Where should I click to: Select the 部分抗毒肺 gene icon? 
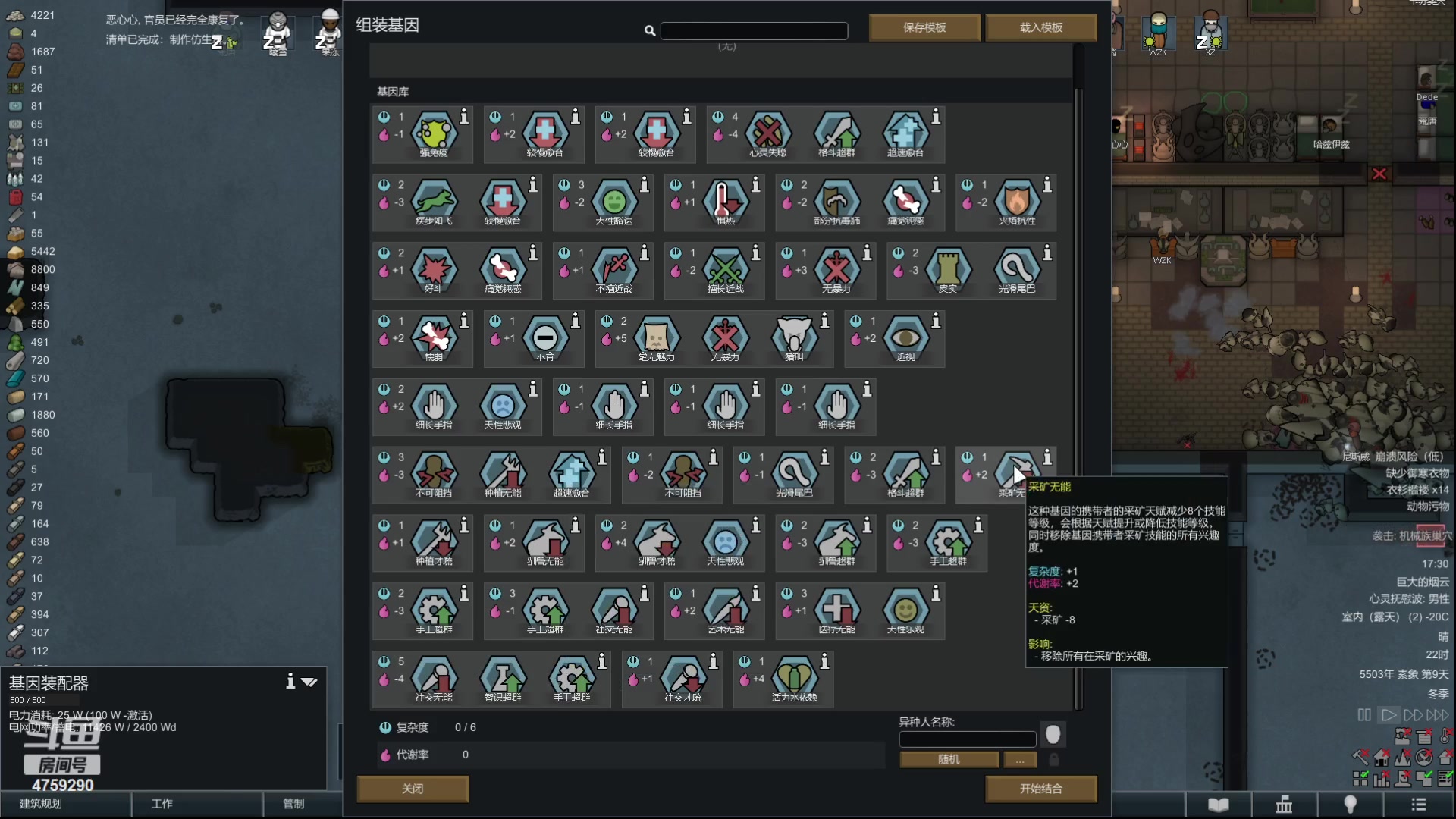836,201
